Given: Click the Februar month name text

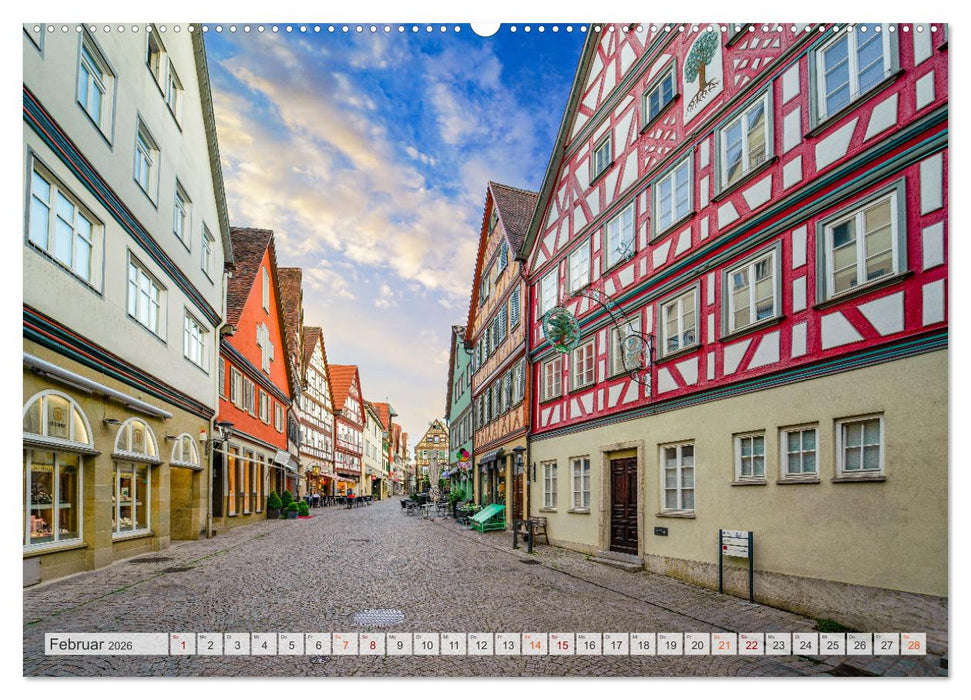Looking at the screenshot, I should click(x=78, y=644).
